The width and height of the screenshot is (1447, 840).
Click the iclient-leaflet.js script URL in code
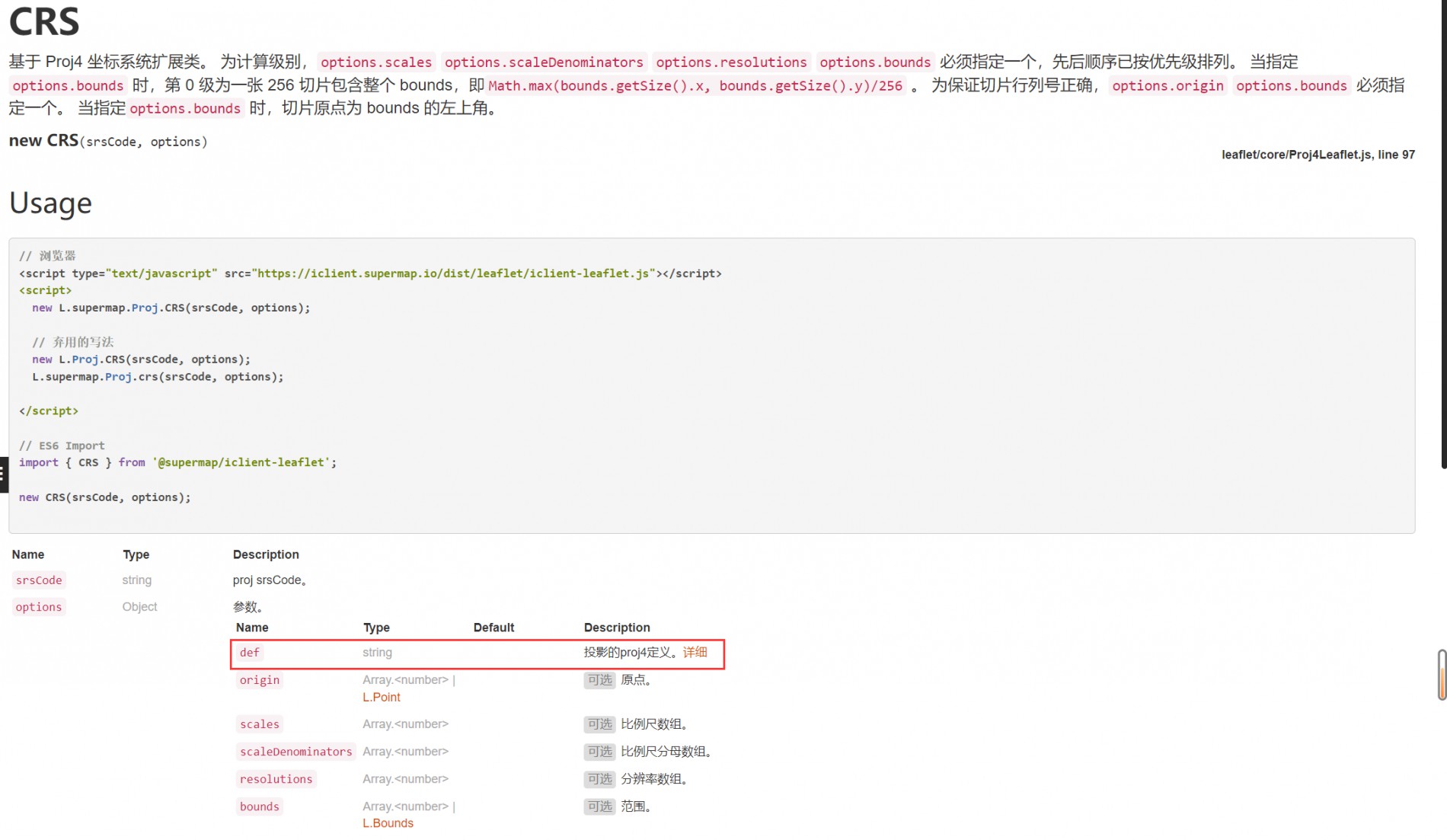(453, 273)
